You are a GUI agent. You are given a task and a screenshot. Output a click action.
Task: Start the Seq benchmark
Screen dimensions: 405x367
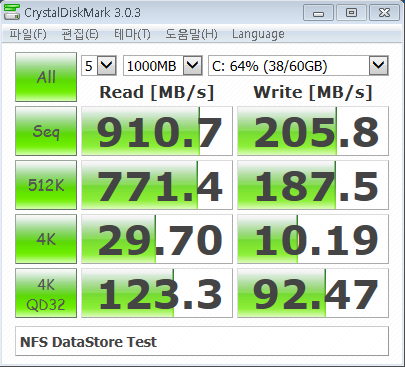(46, 131)
